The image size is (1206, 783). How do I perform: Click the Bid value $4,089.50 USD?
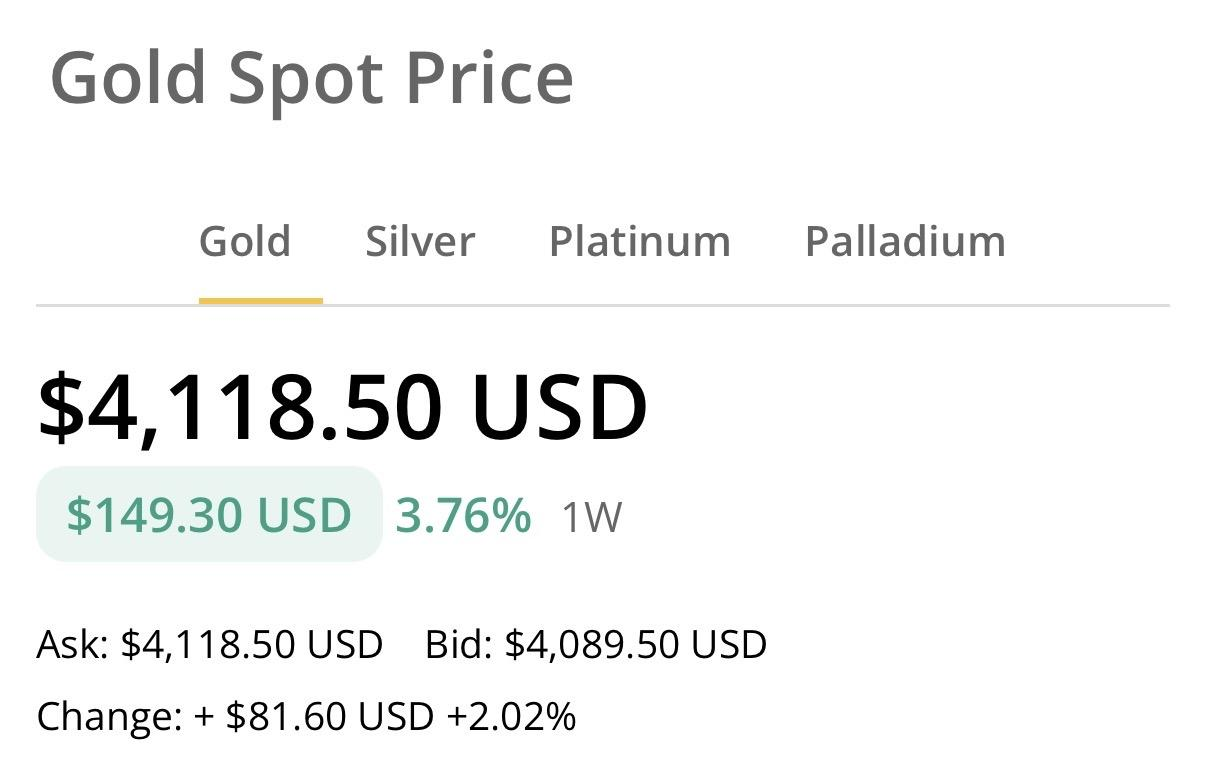click(636, 644)
